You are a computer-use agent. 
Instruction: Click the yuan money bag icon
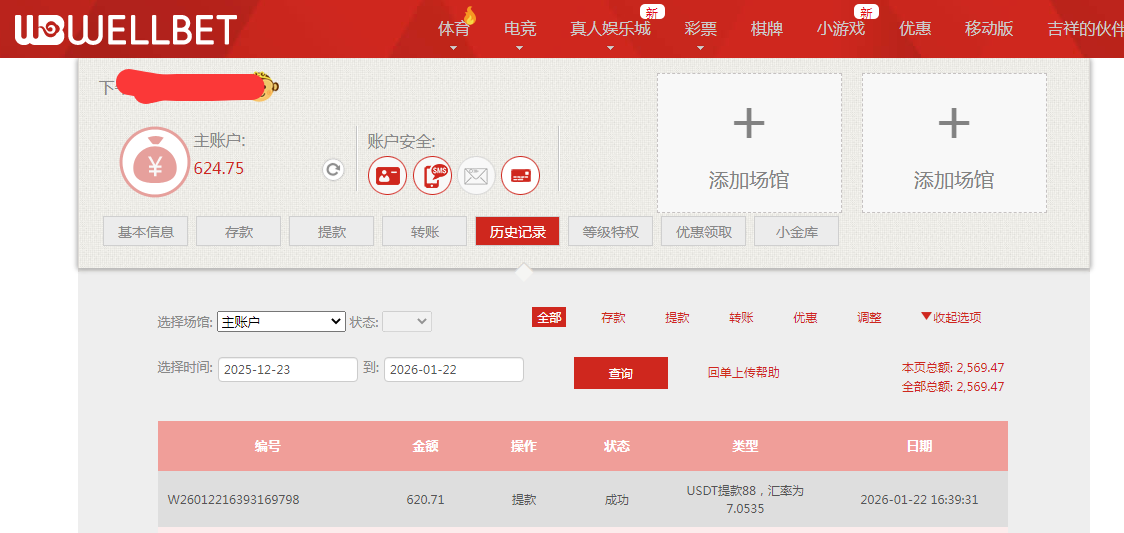[x=155, y=162]
